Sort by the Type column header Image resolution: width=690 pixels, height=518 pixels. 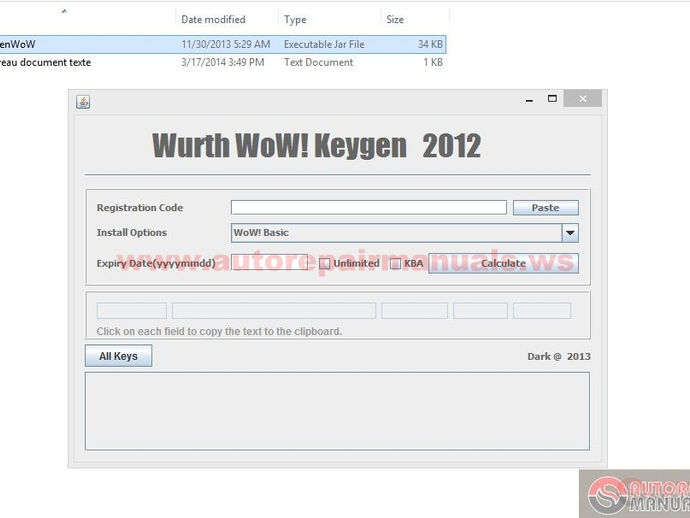click(x=295, y=19)
